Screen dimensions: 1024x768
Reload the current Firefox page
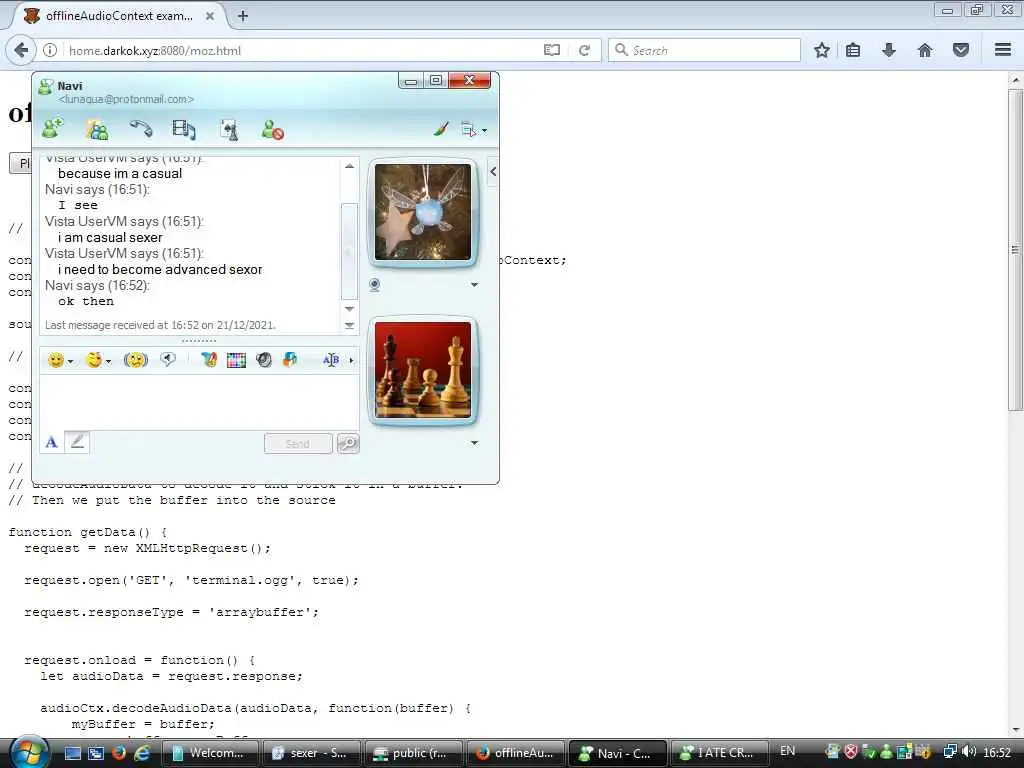click(x=584, y=50)
